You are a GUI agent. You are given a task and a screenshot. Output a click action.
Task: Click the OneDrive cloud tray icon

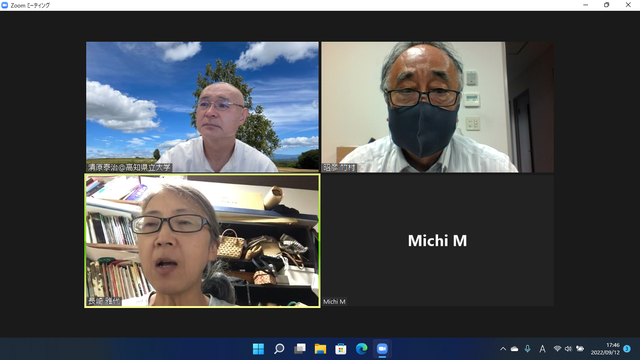coord(515,349)
